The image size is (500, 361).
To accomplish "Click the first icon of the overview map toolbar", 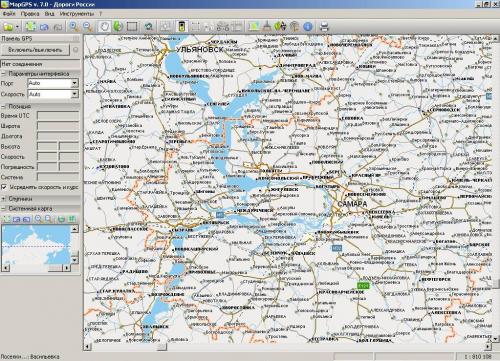I will [6, 219].
